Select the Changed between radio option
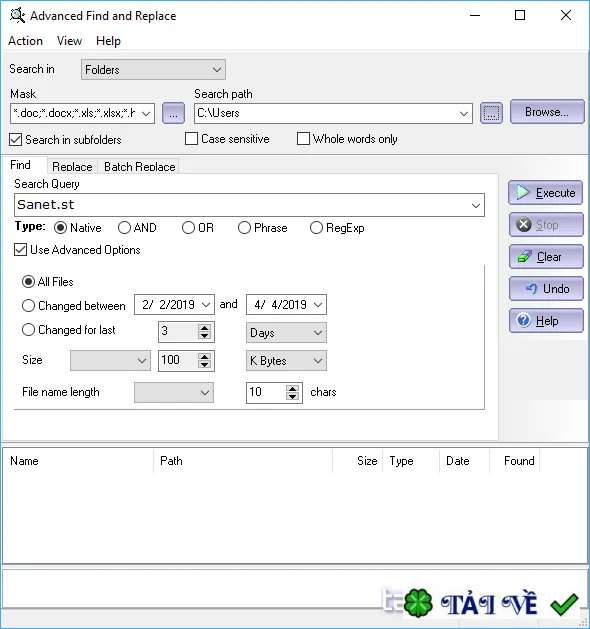The width and height of the screenshot is (590, 629). [28, 306]
